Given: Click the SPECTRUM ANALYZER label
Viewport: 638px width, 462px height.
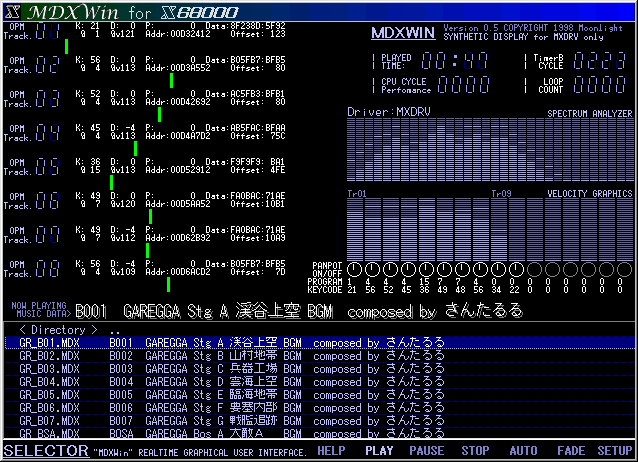Looking at the screenshot, I should [590, 114].
